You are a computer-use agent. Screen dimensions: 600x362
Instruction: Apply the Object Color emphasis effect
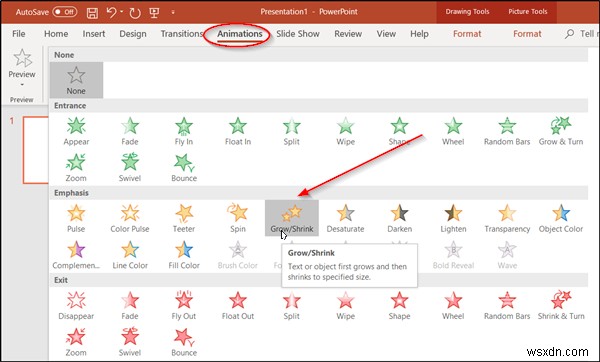561,219
